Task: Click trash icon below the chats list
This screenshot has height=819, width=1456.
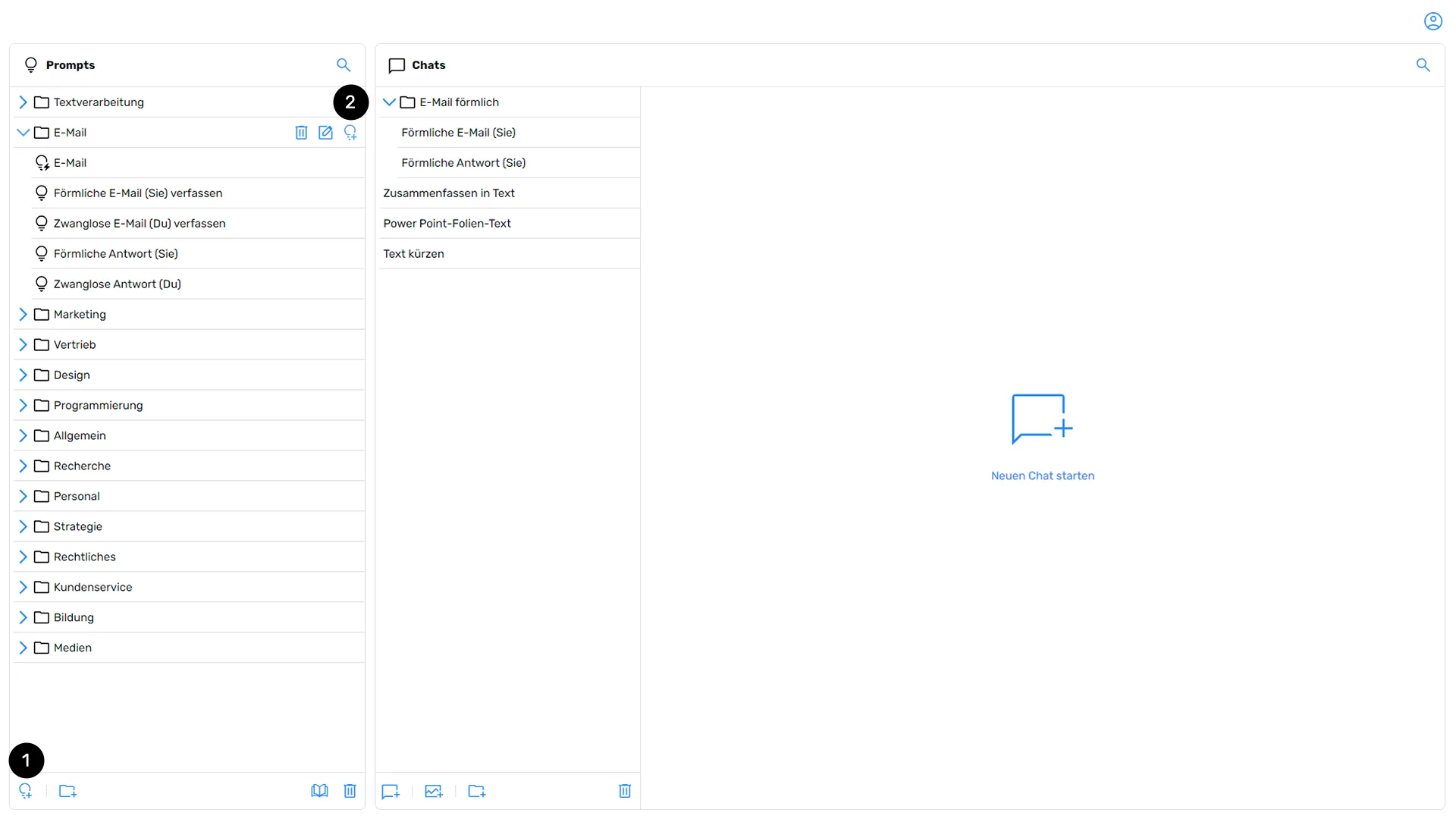Action: 624,791
